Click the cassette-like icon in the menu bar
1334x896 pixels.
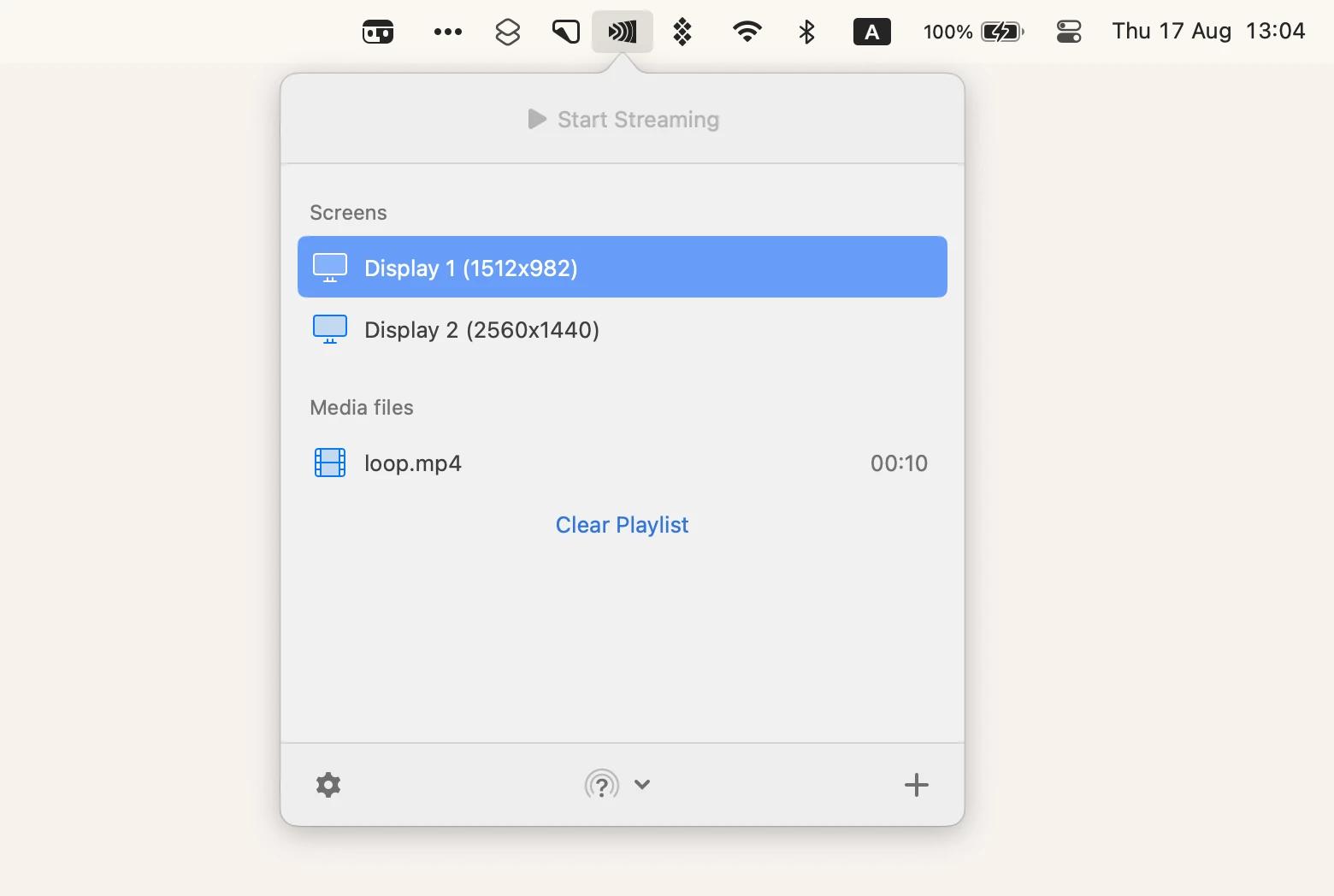378,32
